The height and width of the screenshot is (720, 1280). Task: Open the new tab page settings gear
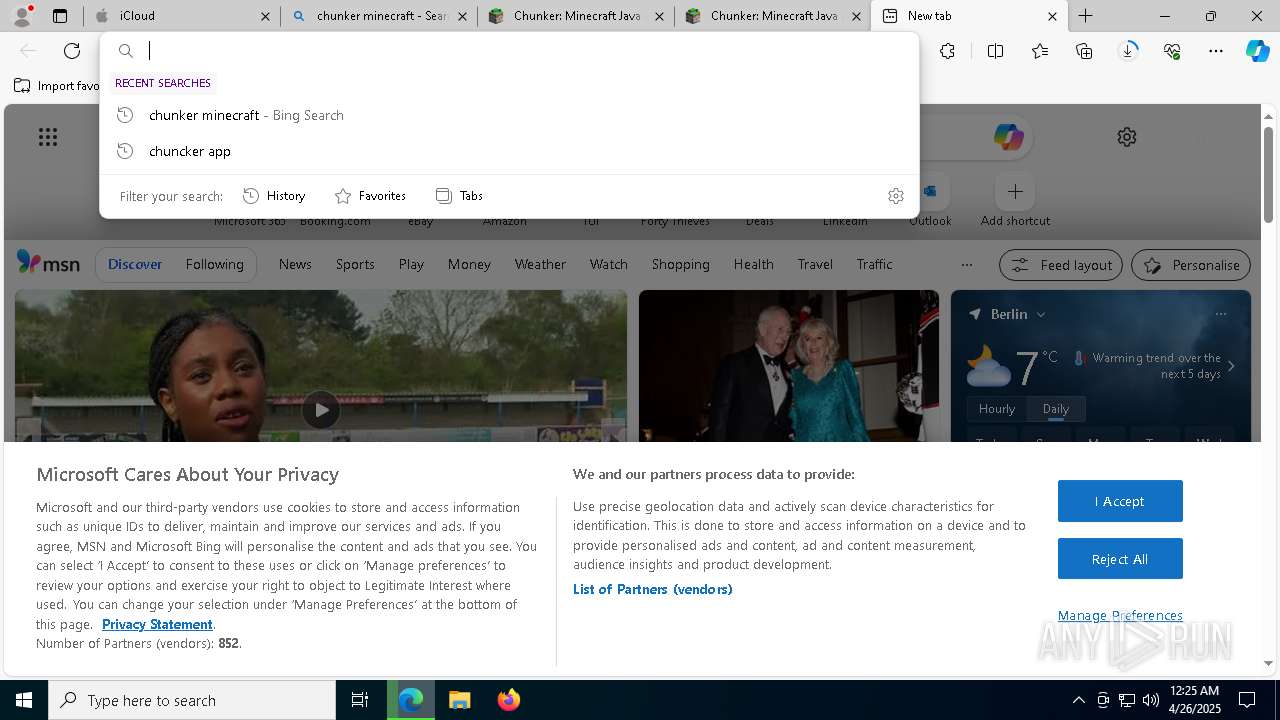[x=1127, y=137]
